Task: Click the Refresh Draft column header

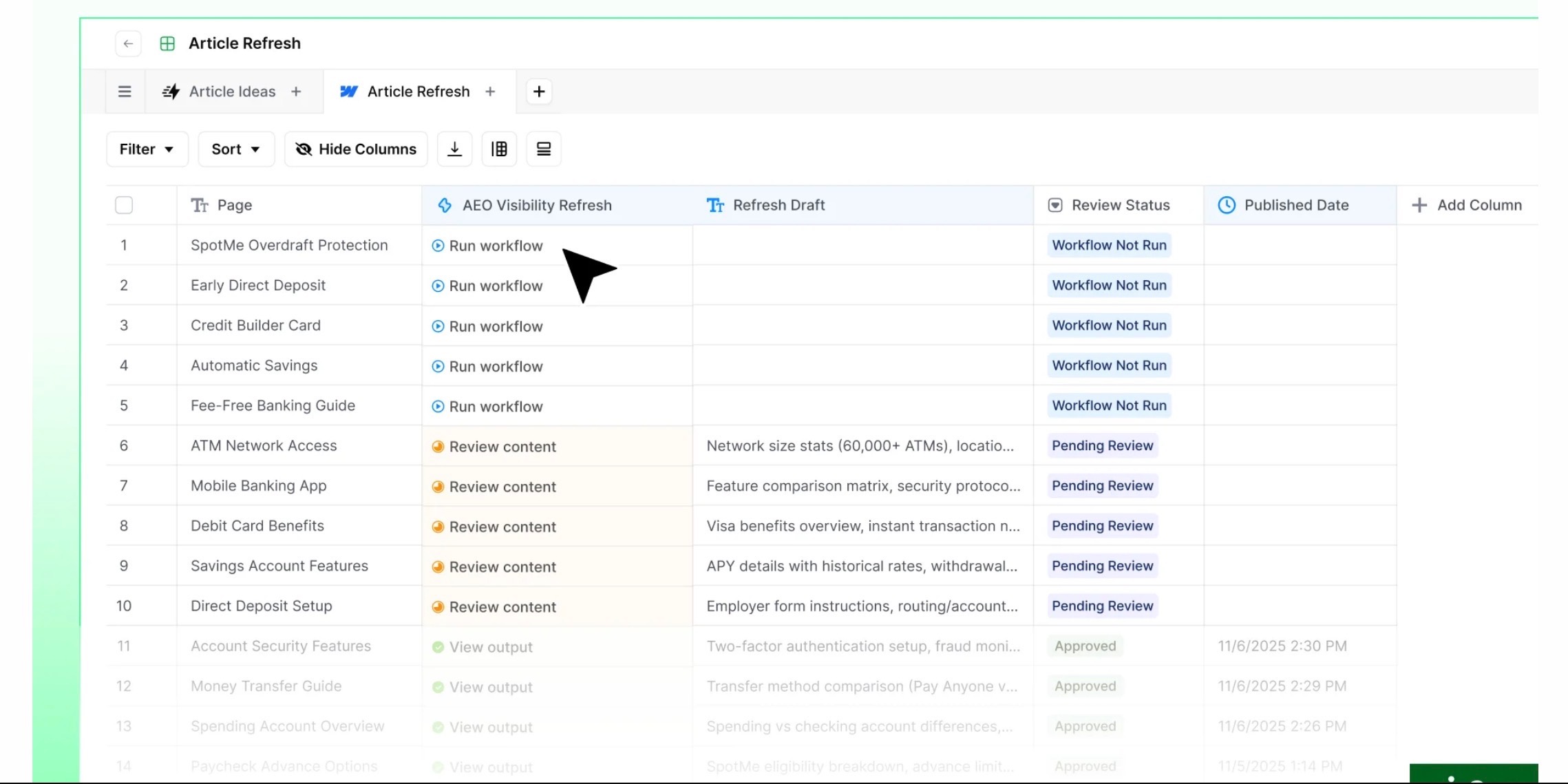Action: point(863,205)
